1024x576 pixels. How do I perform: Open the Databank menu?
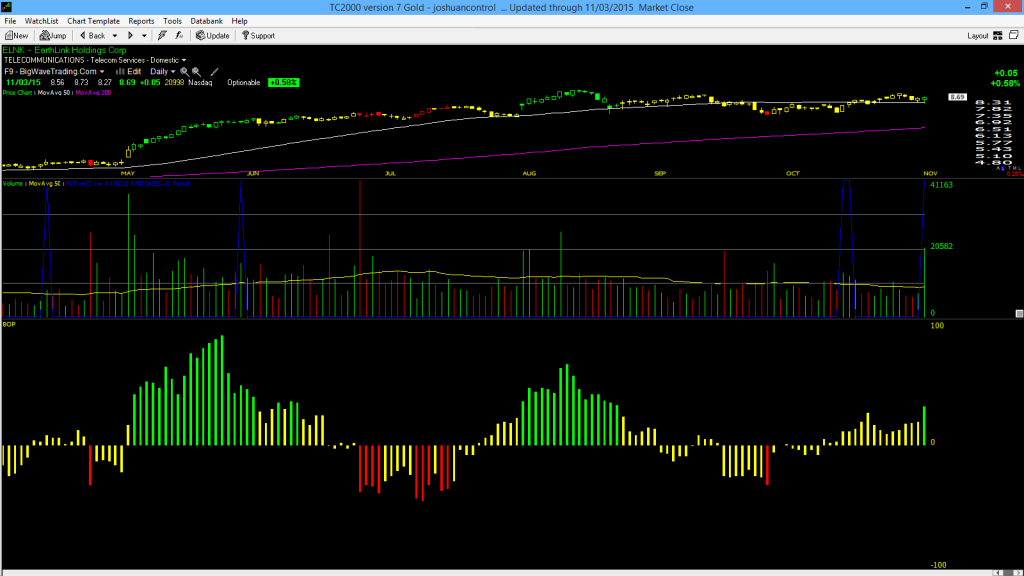pos(206,21)
